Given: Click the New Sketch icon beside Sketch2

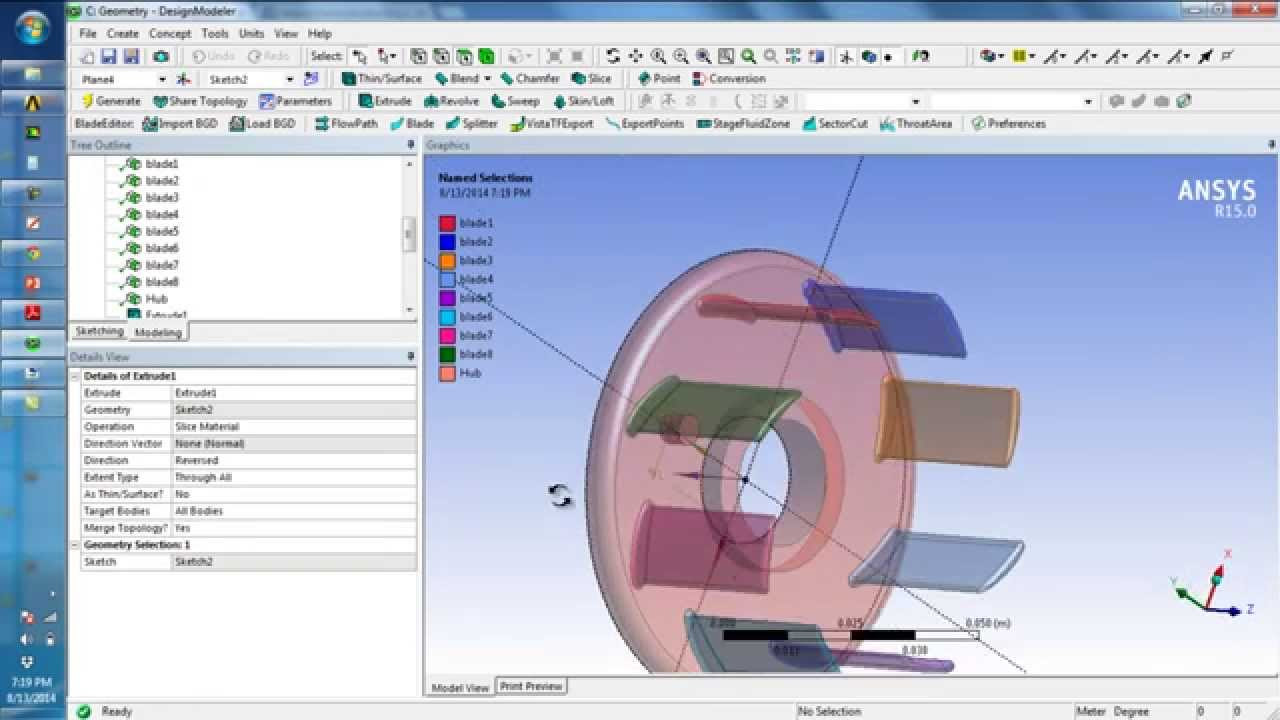Looking at the screenshot, I should click(x=312, y=78).
